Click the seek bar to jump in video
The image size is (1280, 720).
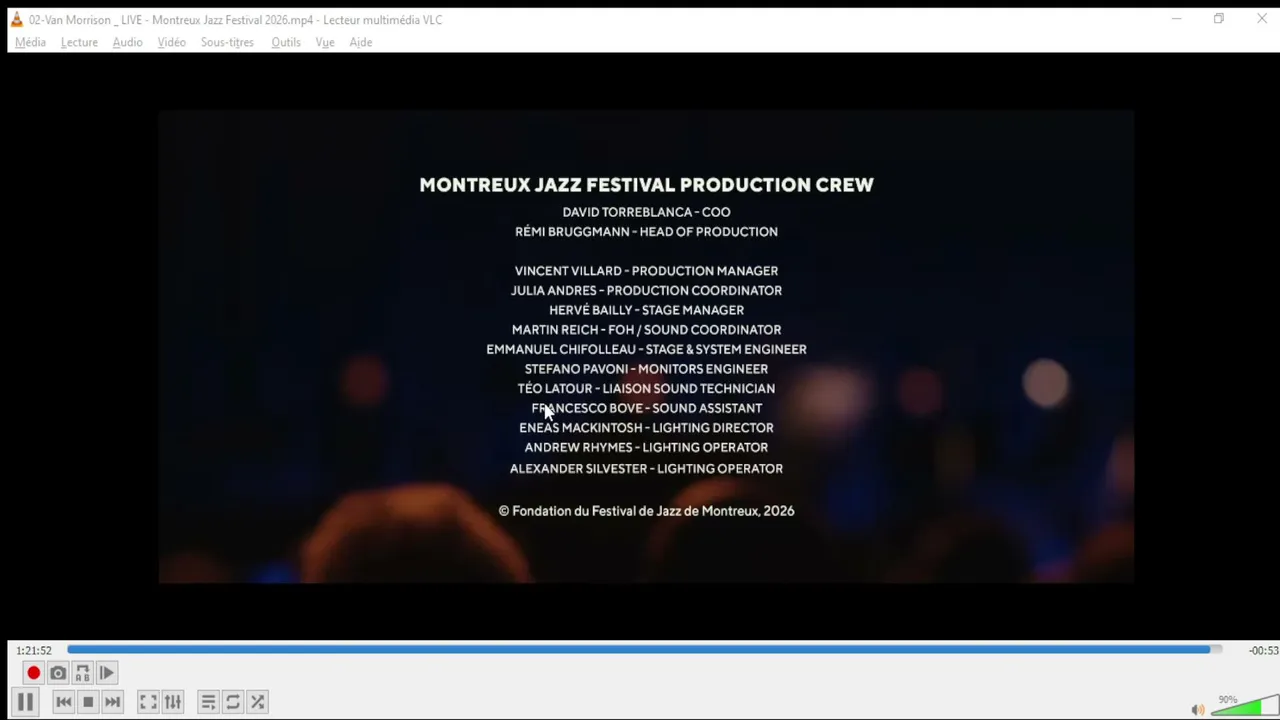click(x=644, y=650)
